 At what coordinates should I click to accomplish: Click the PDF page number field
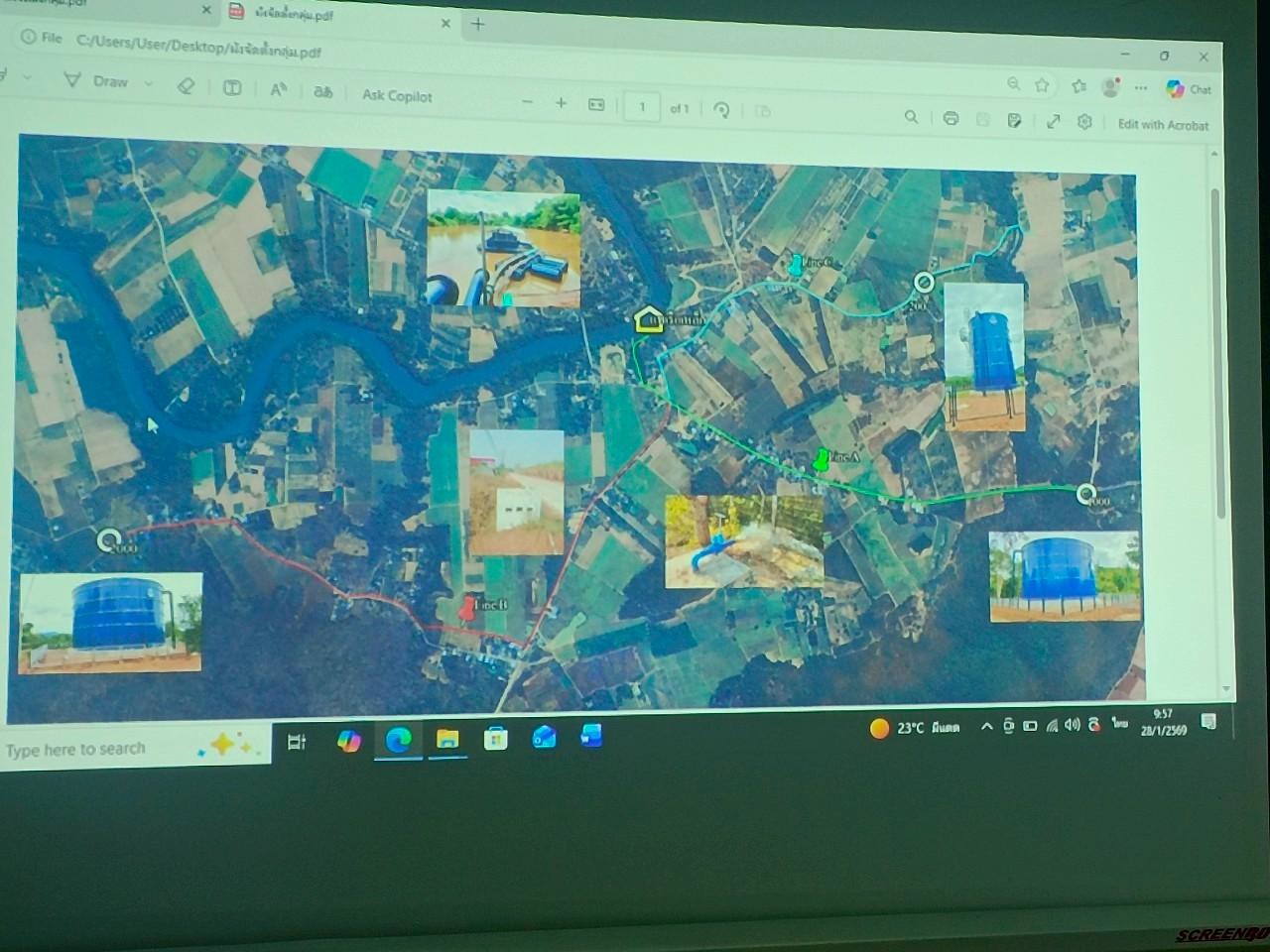click(x=642, y=107)
